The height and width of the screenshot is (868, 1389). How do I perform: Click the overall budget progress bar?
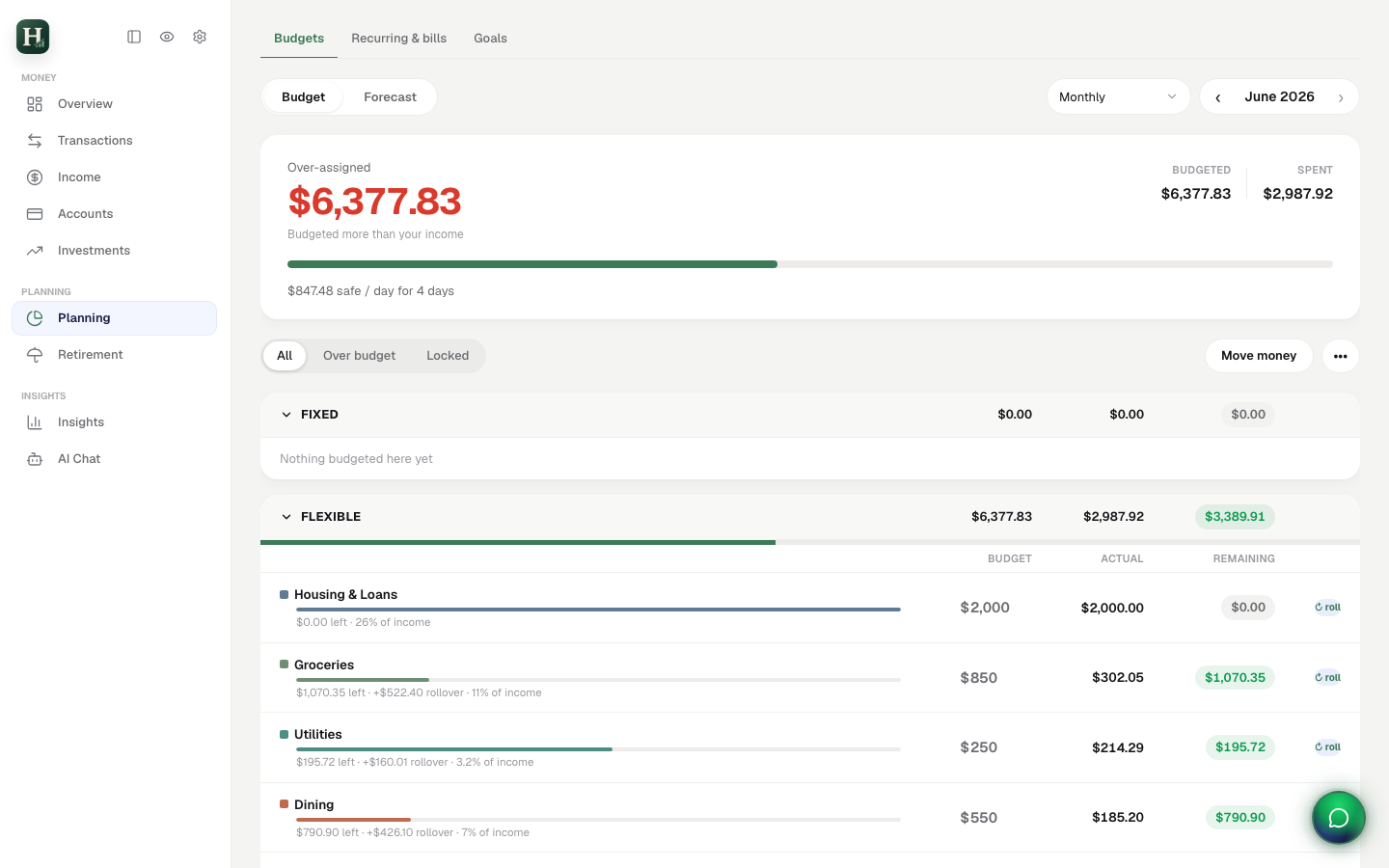point(810,264)
